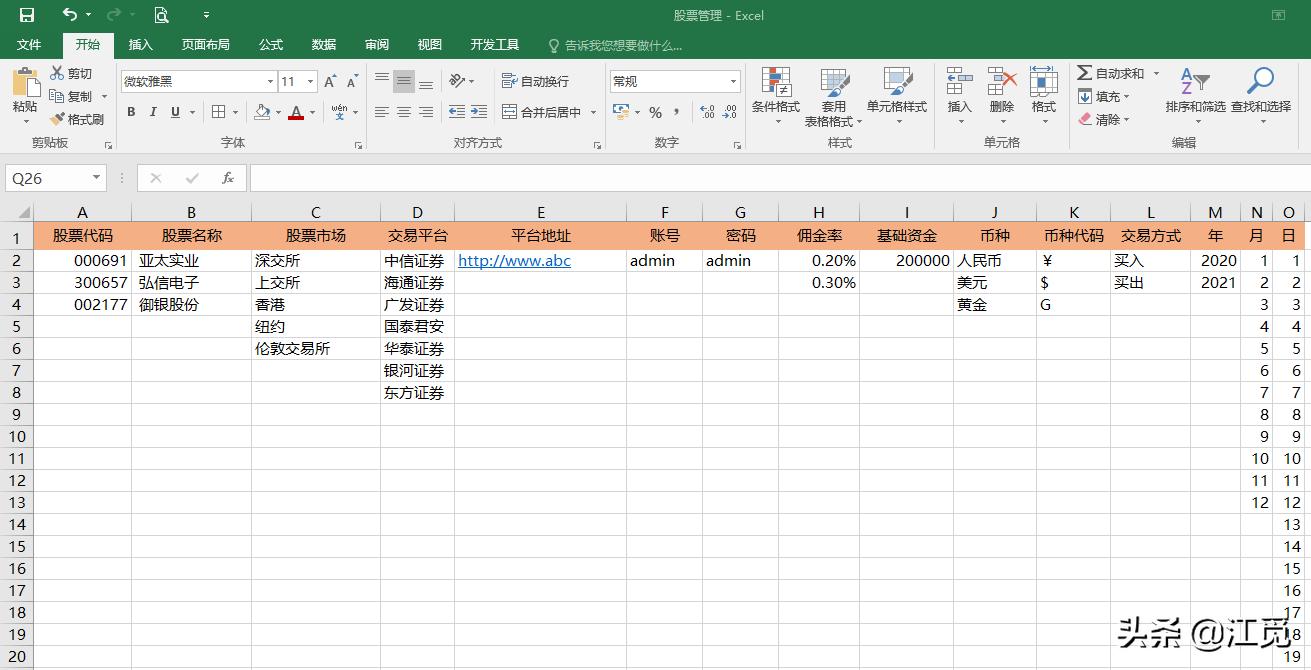The image size is (1311, 670).
Task: Open the font color swatch picker
Action: point(297,112)
